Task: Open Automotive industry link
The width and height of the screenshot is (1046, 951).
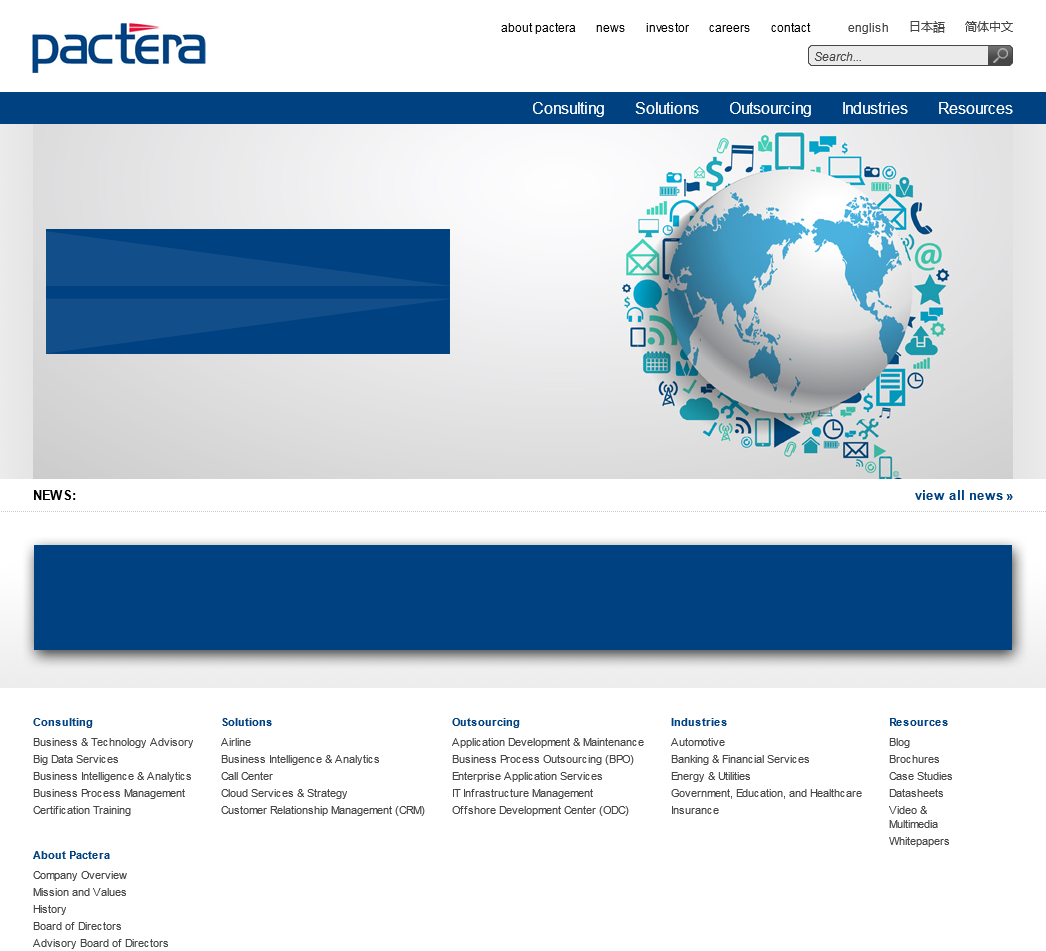Action: (x=697, y=742)
